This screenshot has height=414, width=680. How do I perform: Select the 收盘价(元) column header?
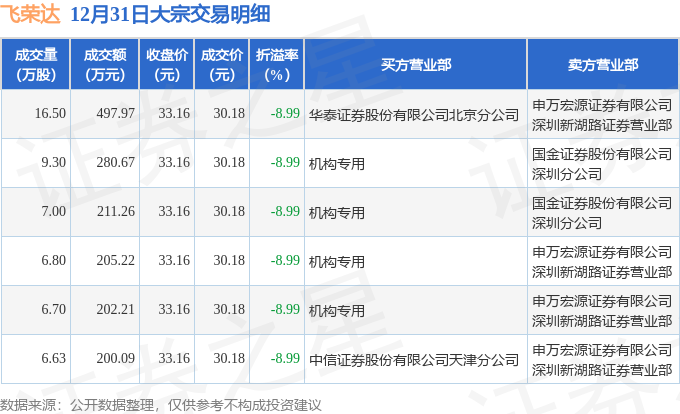[x=167, y=65]
